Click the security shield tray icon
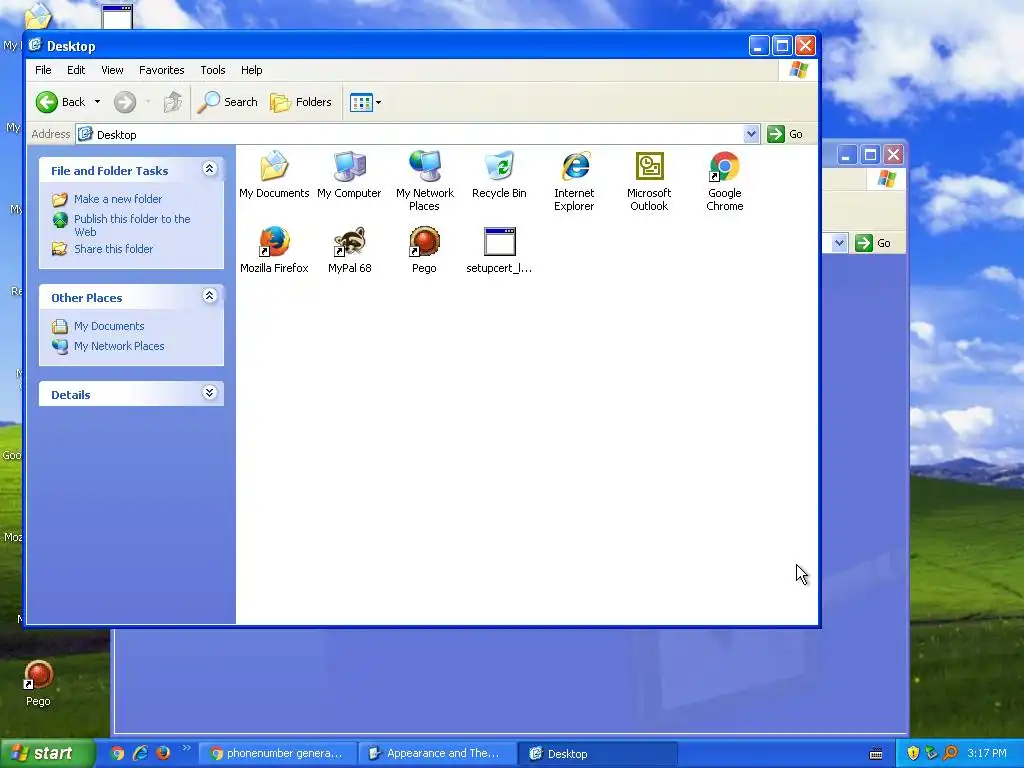The height and width of the screenshot is (768, 1024). click(913, 754)
